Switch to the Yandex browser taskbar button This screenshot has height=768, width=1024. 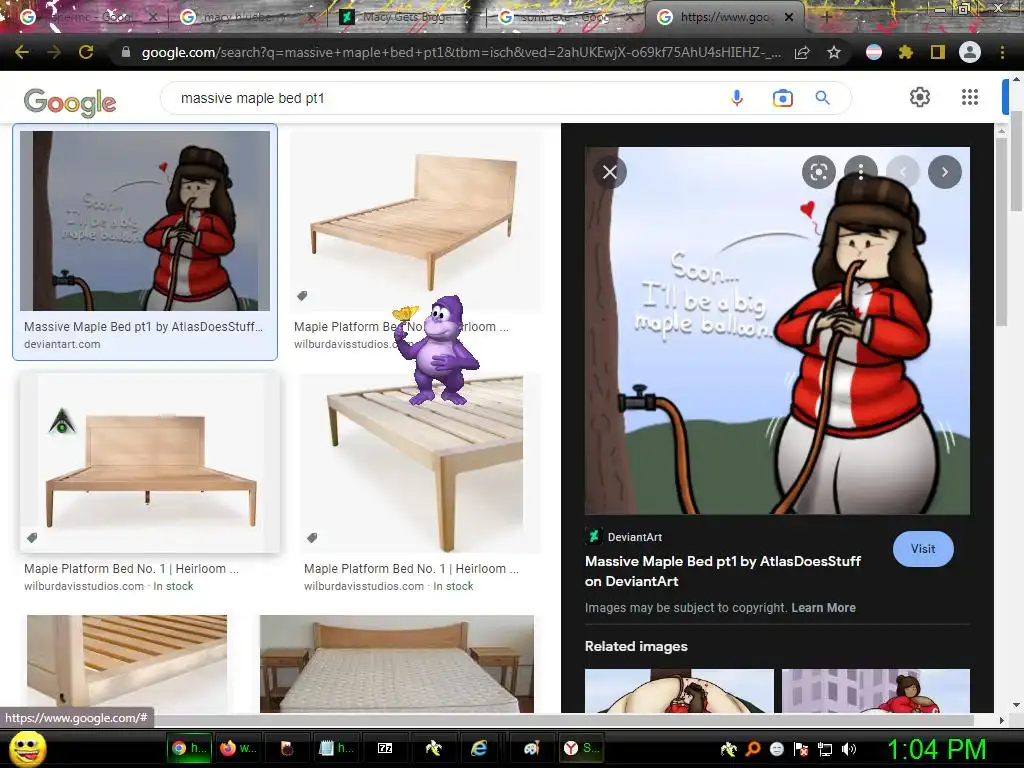[x=581, y=748]
